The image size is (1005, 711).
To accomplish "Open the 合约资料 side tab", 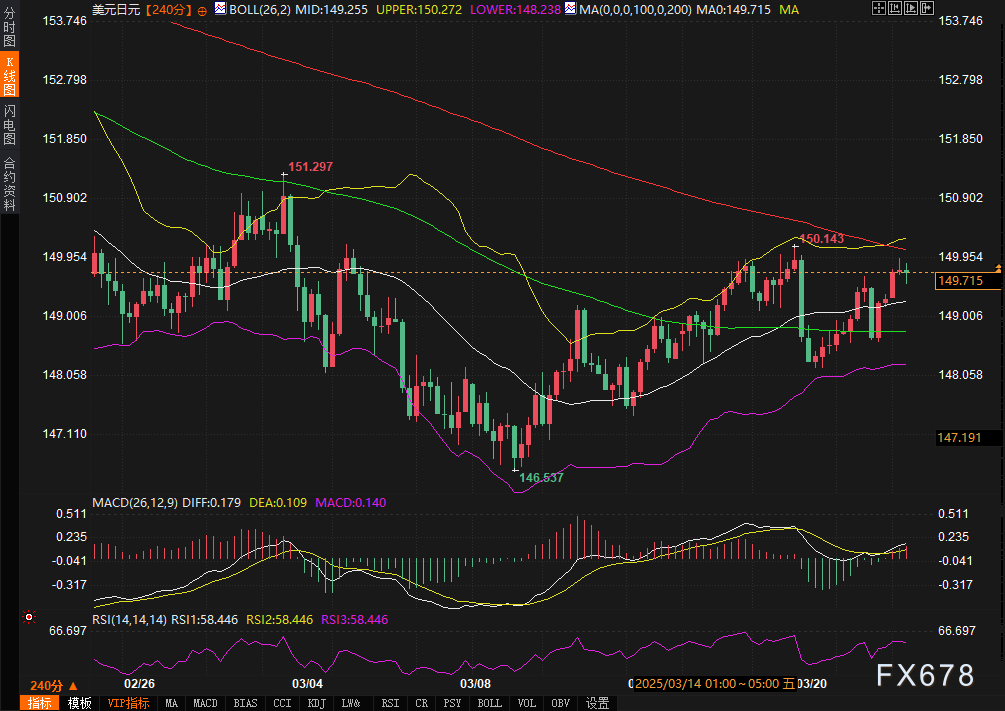I will (x=10, y=183).
